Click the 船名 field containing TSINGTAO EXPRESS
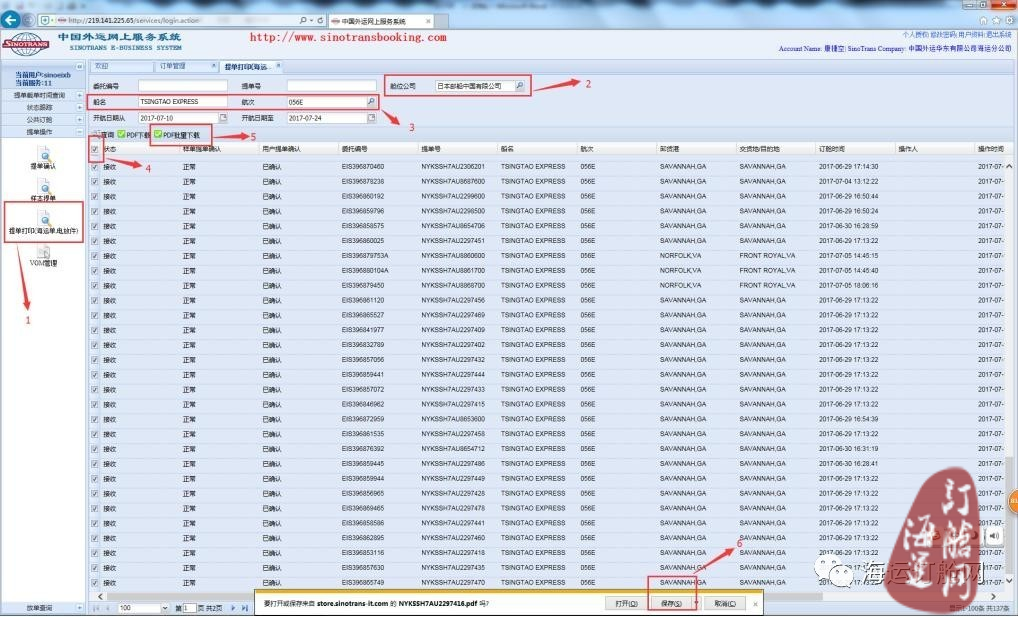This screenshot has height=617, width=1018. click(x=182, y=102)
